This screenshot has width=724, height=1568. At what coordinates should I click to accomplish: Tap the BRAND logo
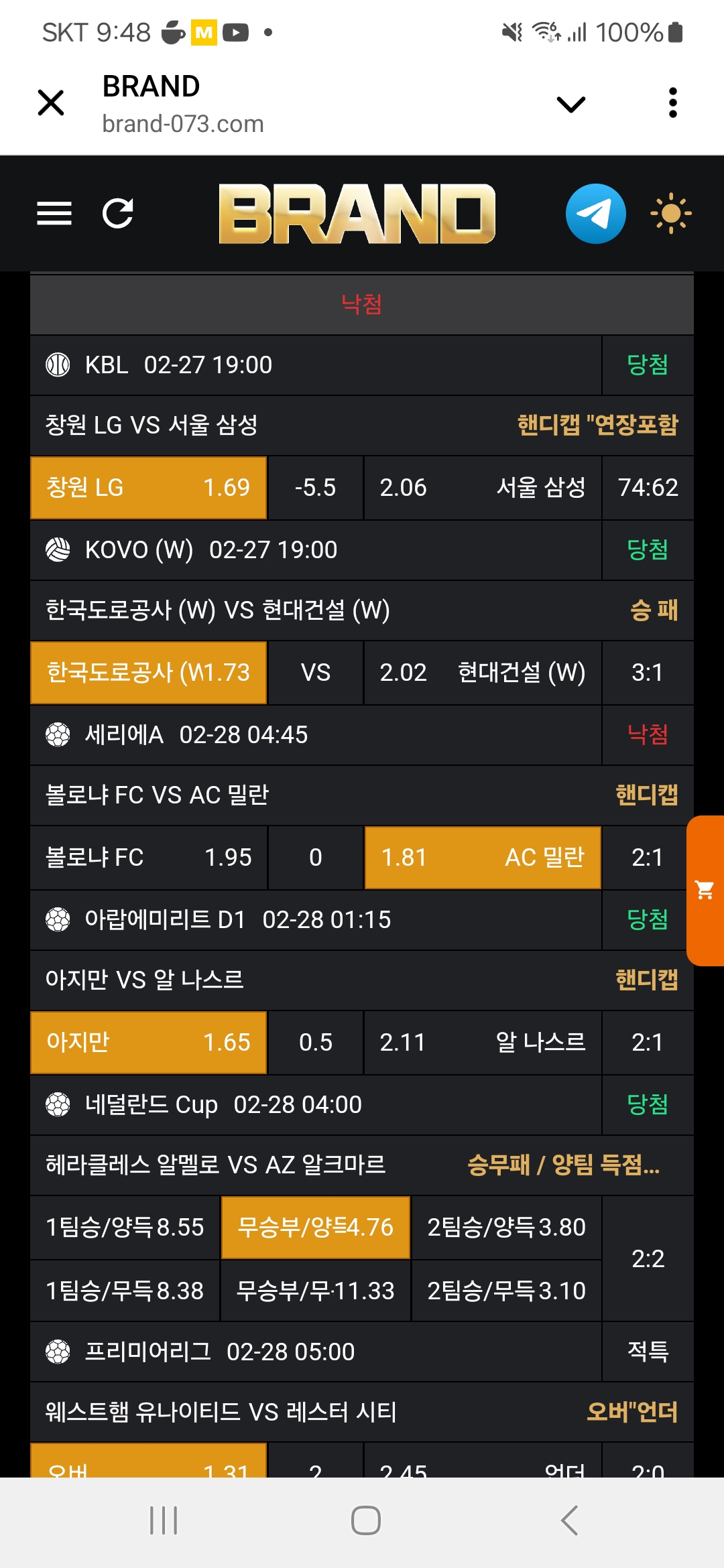(357, 214)
